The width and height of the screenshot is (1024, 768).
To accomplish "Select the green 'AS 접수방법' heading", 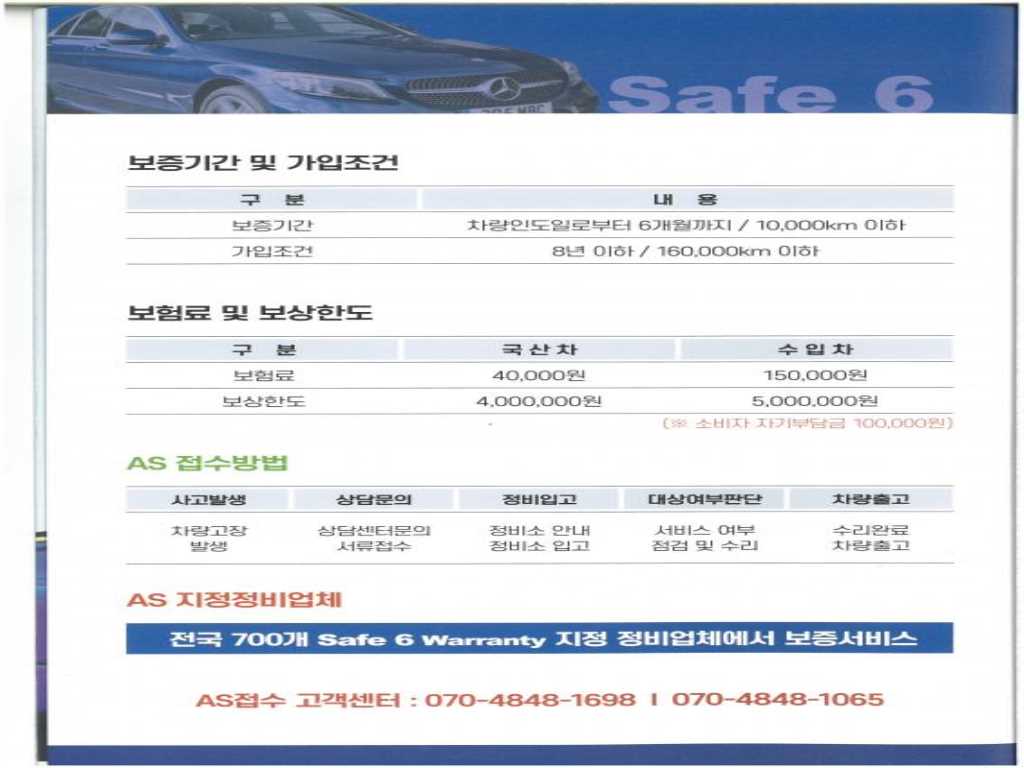I will point(208,463).
